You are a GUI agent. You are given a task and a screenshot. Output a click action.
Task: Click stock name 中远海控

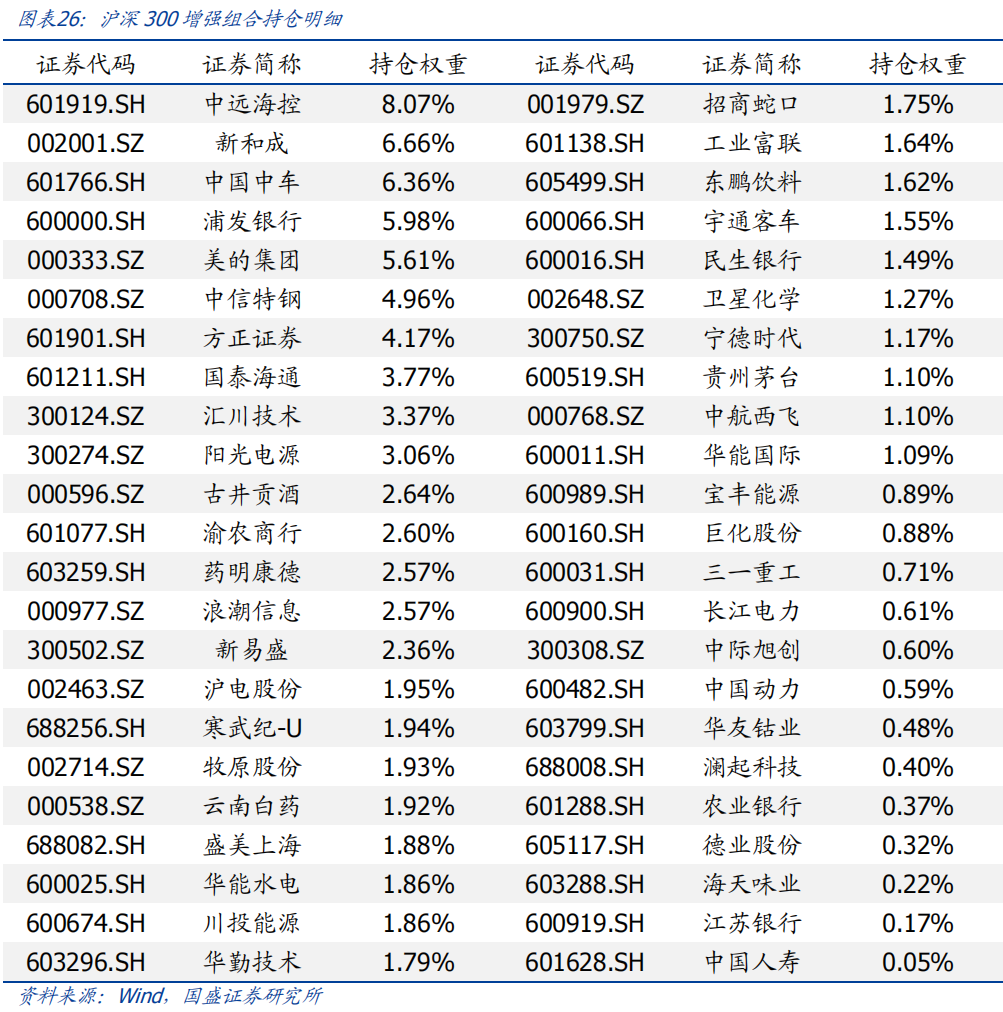(x=252, y=105)
